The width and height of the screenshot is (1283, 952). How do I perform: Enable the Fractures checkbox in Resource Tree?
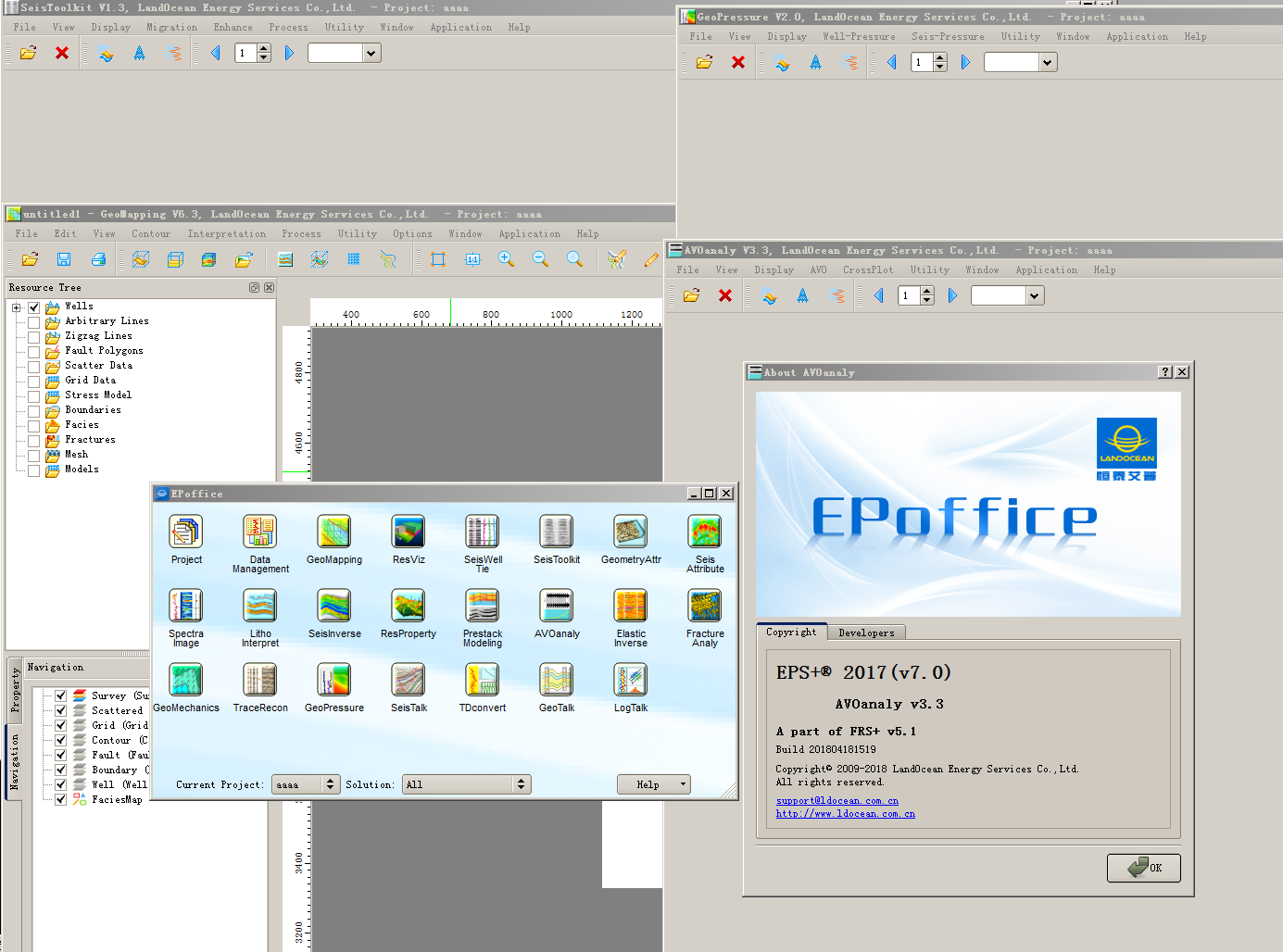[34, 441]
